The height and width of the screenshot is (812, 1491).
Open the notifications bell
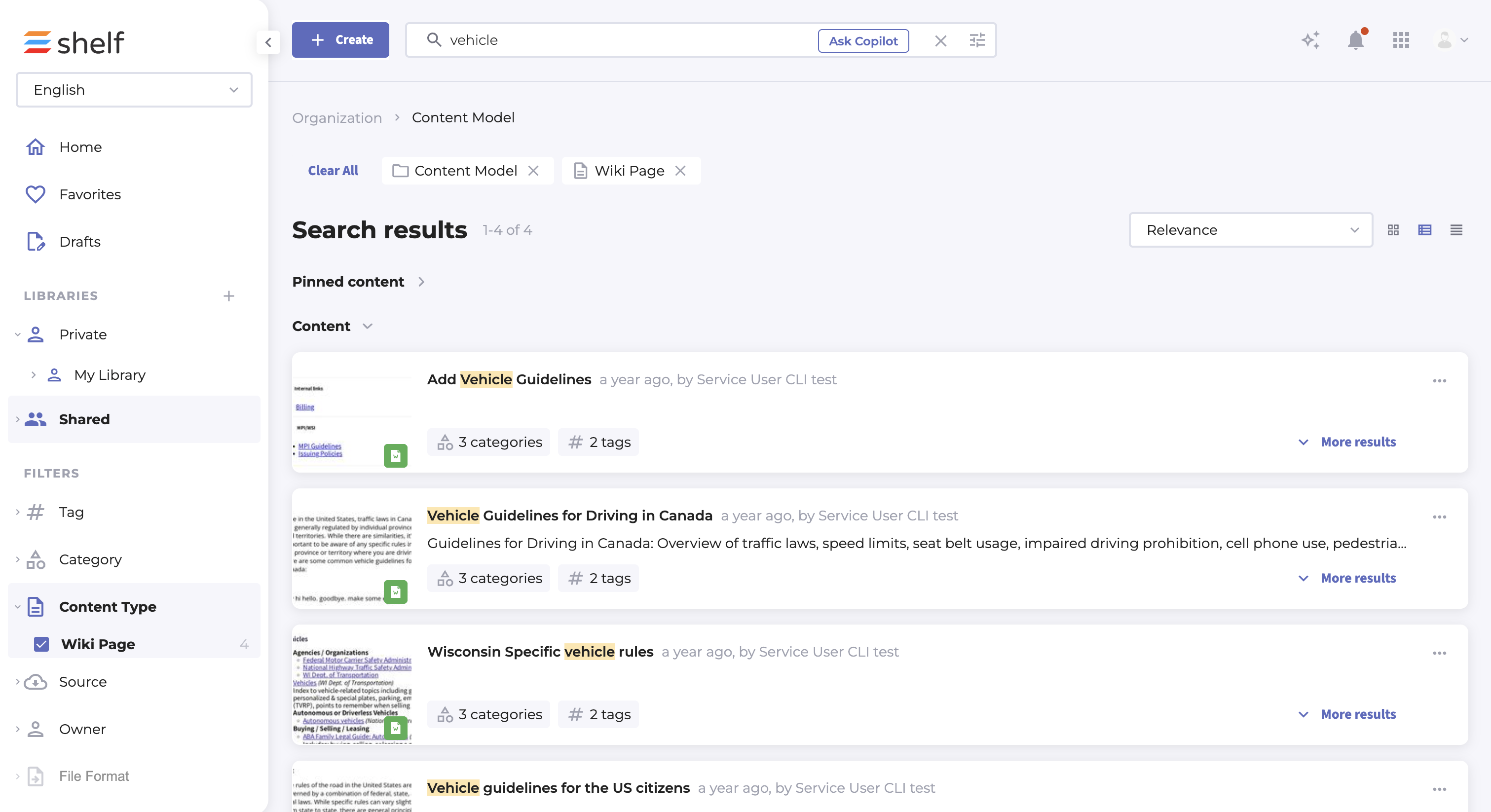[x=1355, y=40]
